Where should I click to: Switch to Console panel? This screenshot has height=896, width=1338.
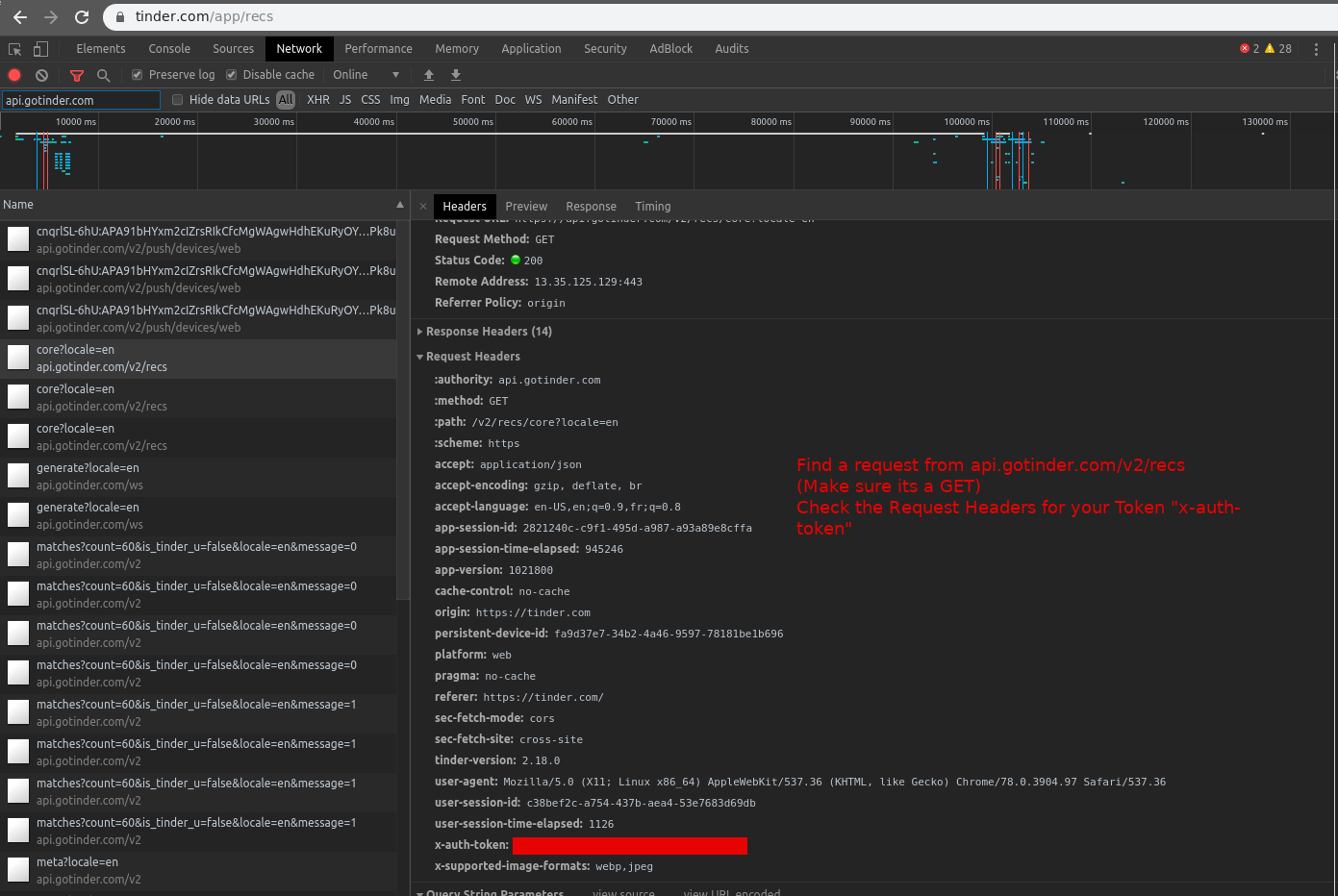169,49
